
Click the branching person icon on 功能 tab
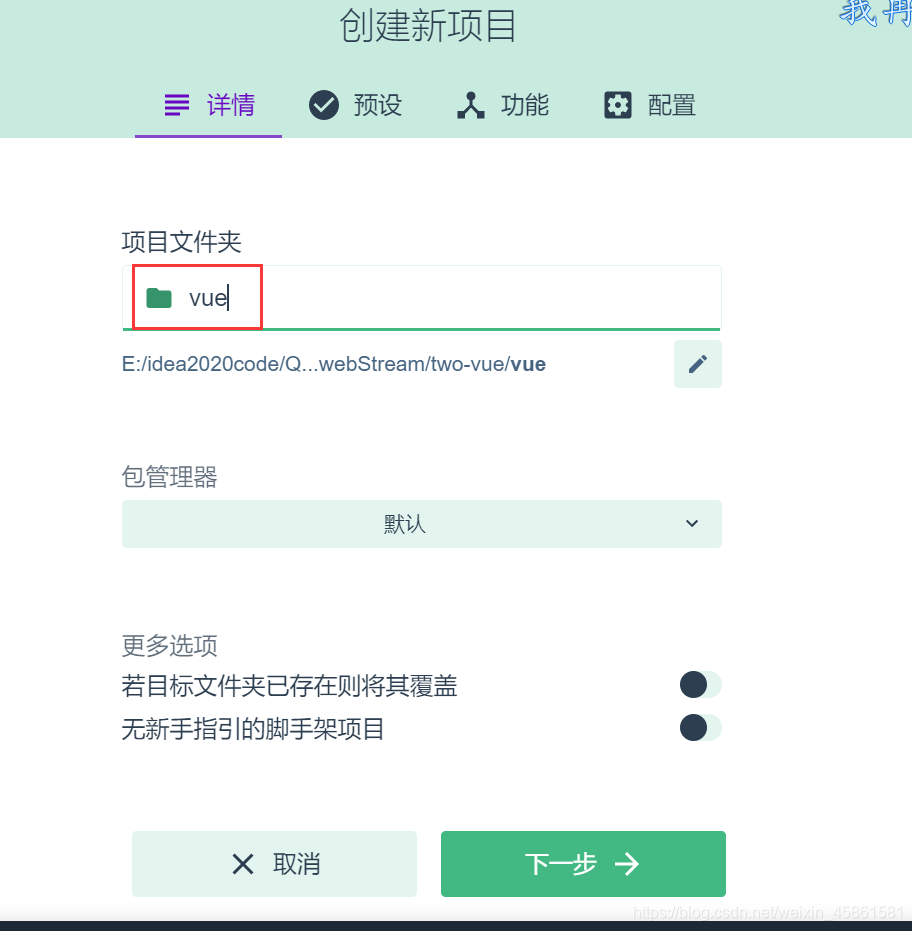pyautogui.click(x=470, y=103)
